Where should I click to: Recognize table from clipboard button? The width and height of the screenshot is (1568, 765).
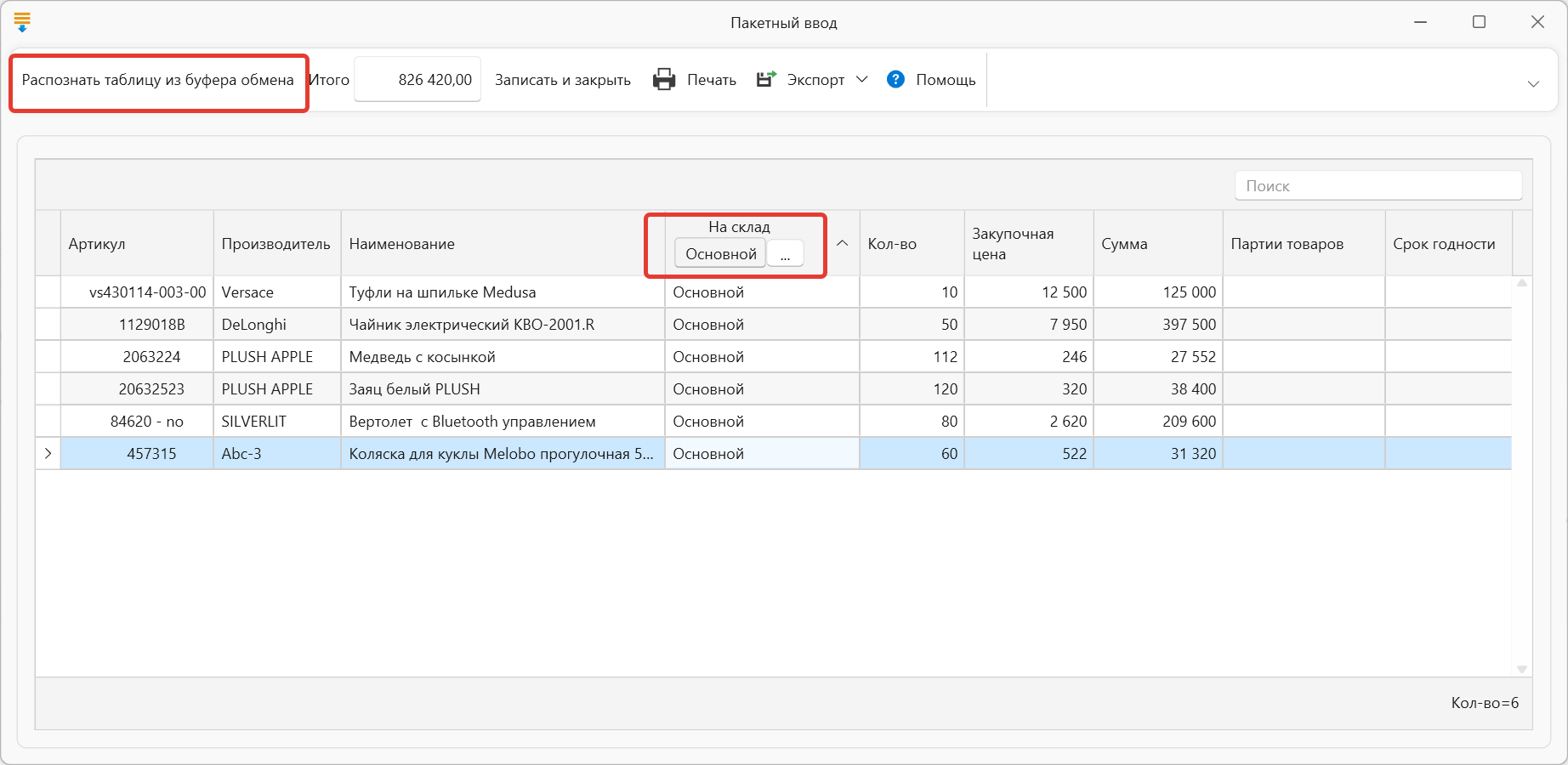158,80
